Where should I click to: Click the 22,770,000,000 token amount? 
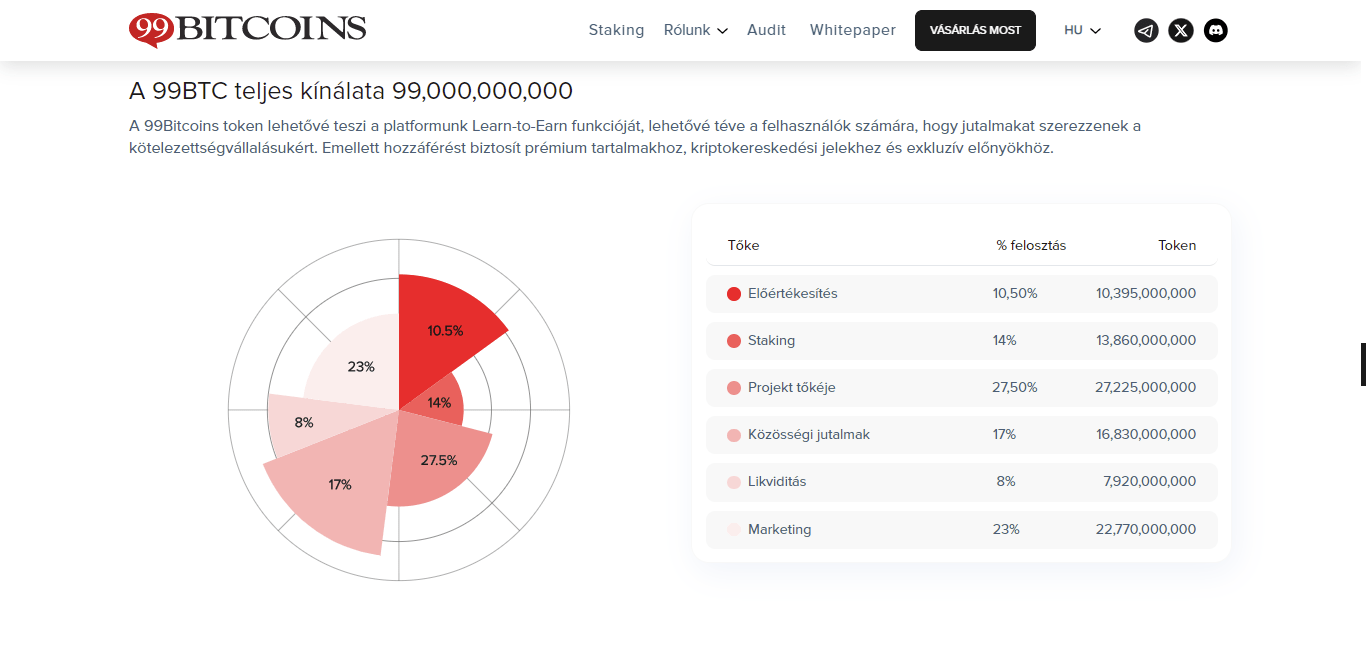pyautogui.click(x=1146, y=529)
